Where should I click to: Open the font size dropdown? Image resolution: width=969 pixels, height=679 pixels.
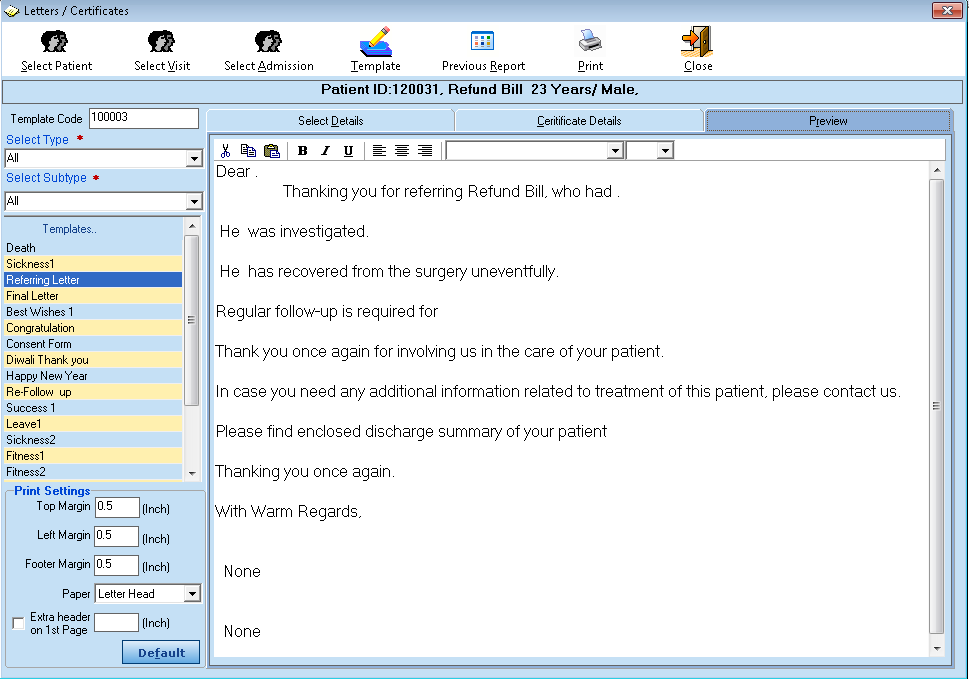[665, 151]
